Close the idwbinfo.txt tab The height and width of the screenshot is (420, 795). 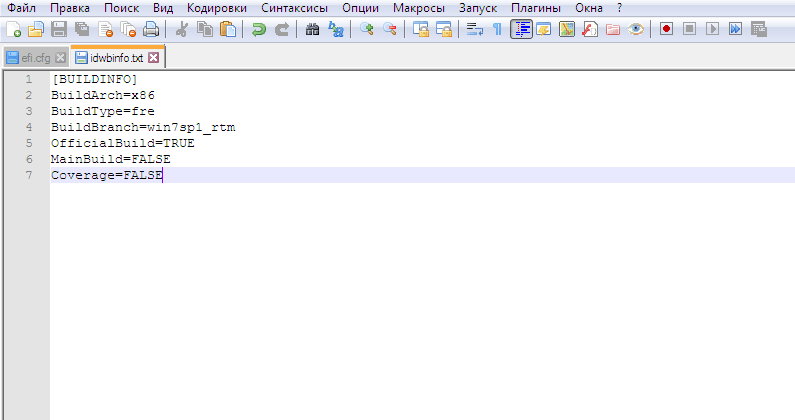coord(154,58)
